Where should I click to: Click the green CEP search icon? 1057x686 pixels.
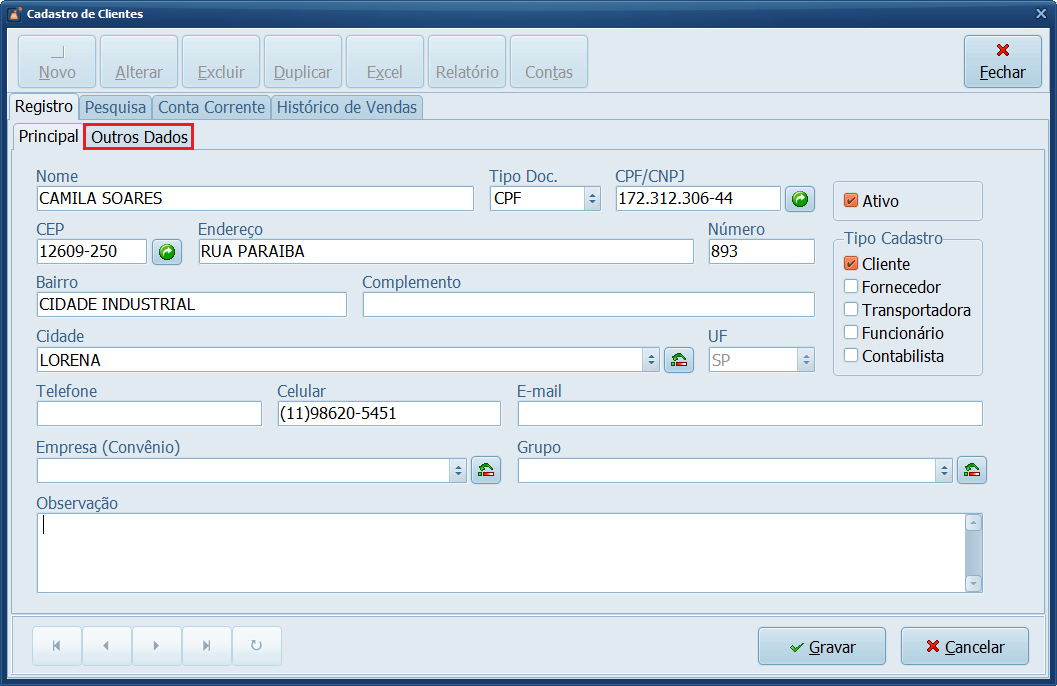pos(167,252)
